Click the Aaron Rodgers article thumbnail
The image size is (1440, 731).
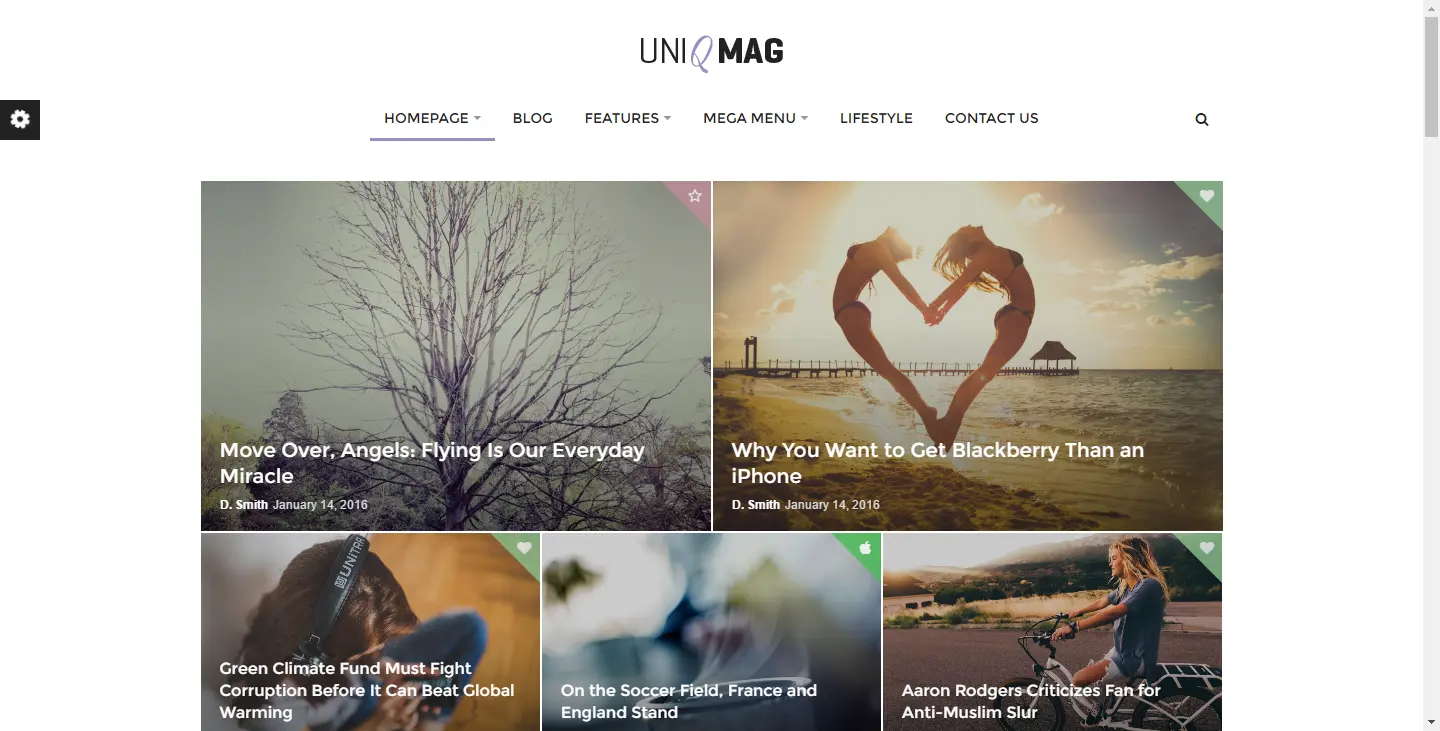coord(1053,632)
